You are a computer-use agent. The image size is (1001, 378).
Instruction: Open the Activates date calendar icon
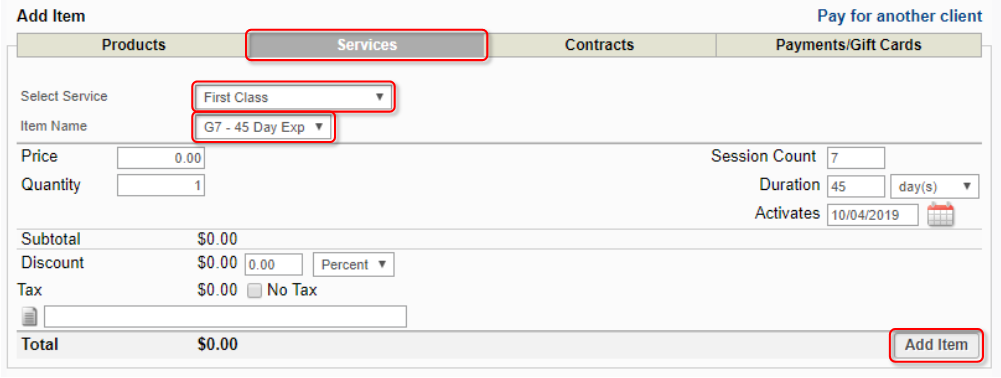click(940, 215)
